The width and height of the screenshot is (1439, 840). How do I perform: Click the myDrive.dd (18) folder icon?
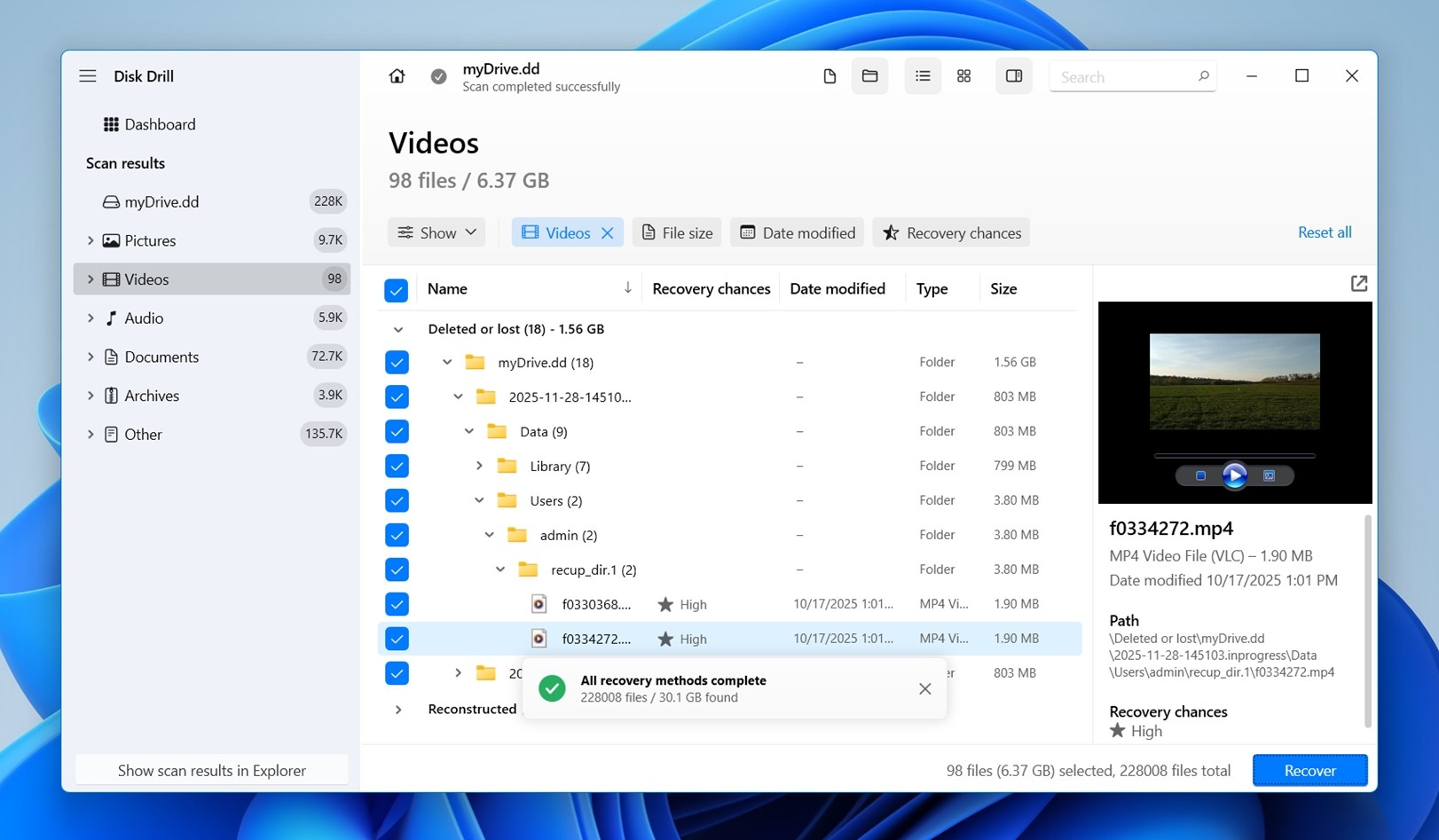tap(476, 362)
